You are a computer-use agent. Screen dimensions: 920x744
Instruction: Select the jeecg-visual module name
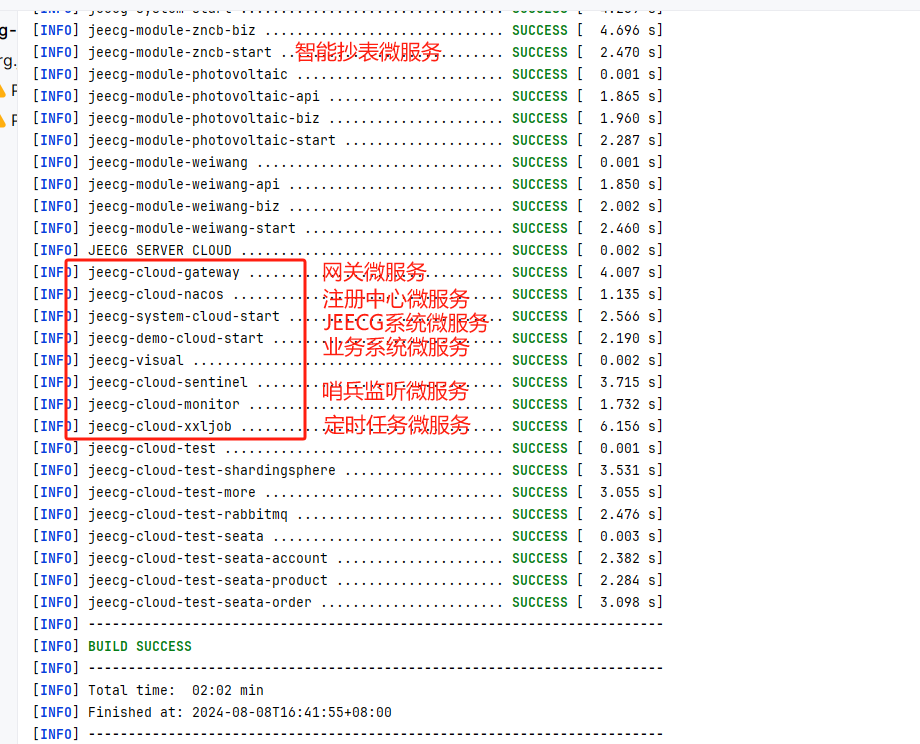coord(136,360)
